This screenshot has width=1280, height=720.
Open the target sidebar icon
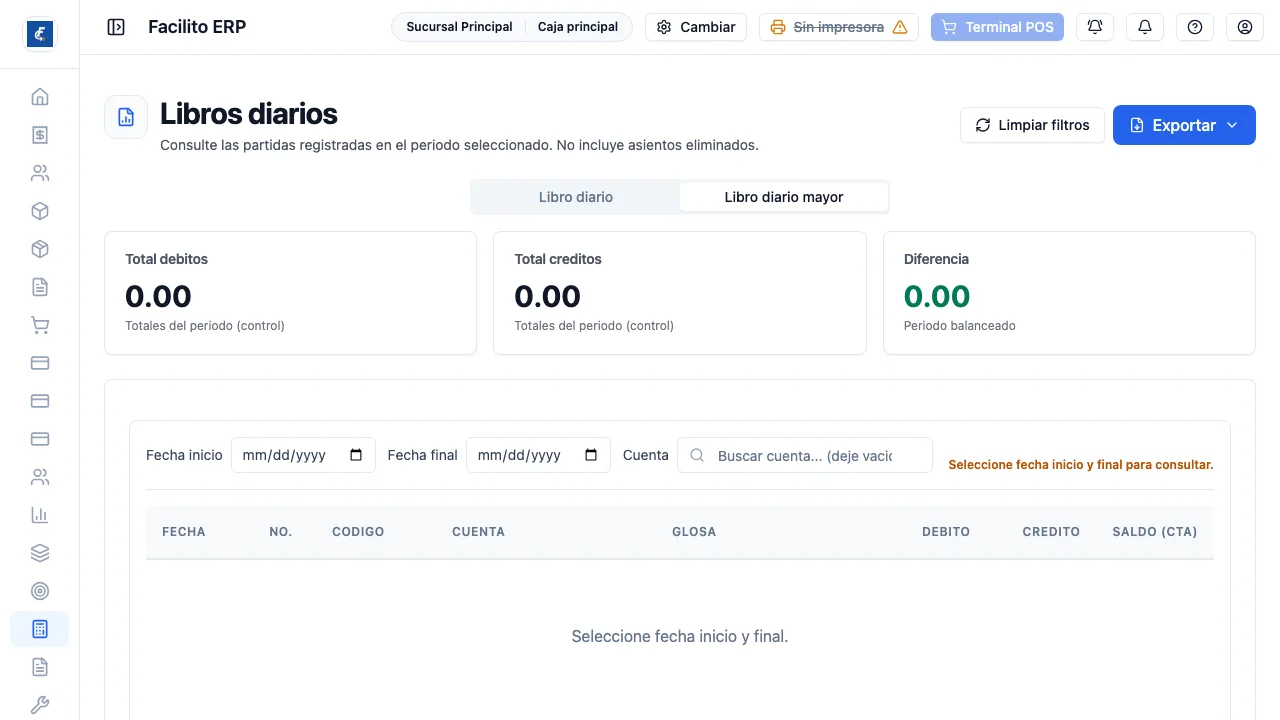pyautogui.click(x=40, y=591)
